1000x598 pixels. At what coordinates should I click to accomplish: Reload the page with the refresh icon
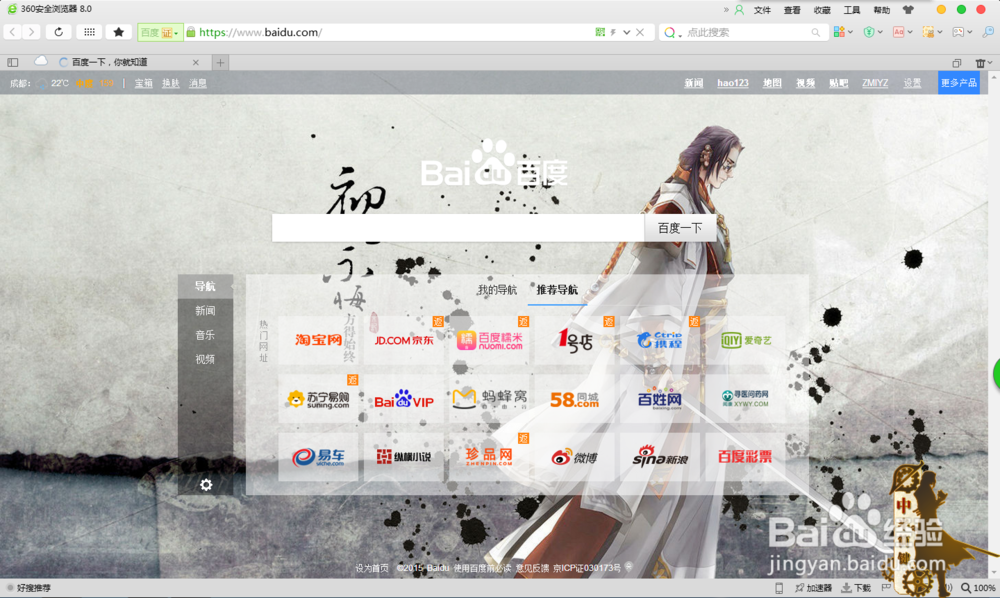point(59,32)
